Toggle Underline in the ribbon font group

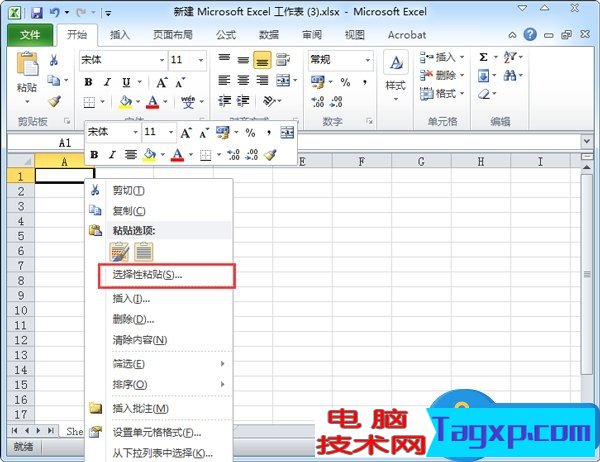point(126,82)
